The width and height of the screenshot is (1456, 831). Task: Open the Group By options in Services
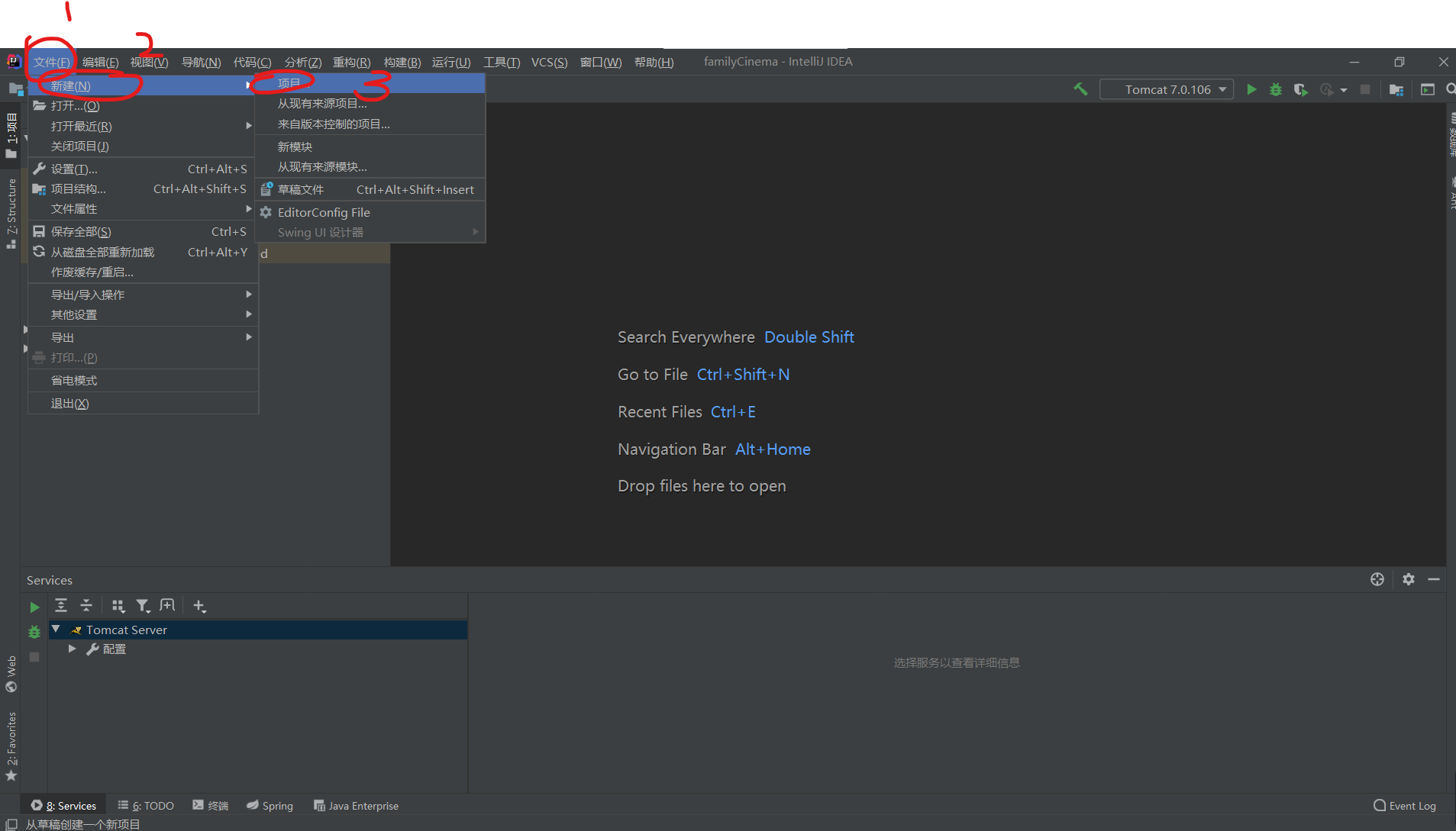[118, 606]
